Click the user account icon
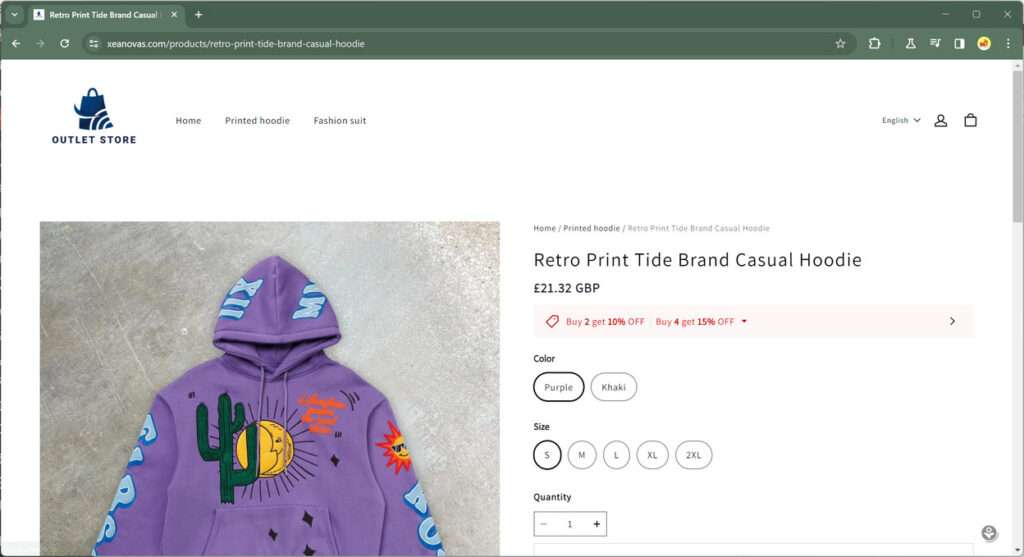1024x557 pixels. (x=940, y=120)
